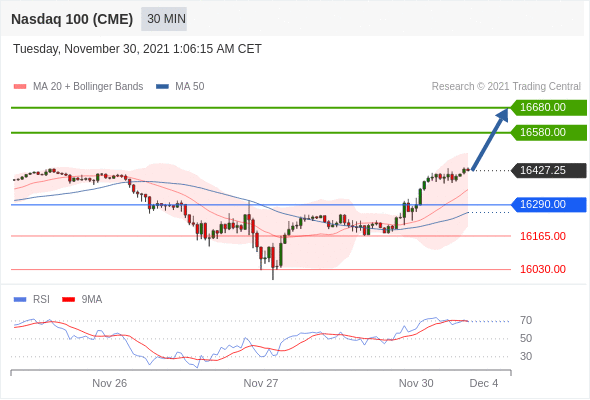Click the 16165.00 support level label

(x=543, y=236)
